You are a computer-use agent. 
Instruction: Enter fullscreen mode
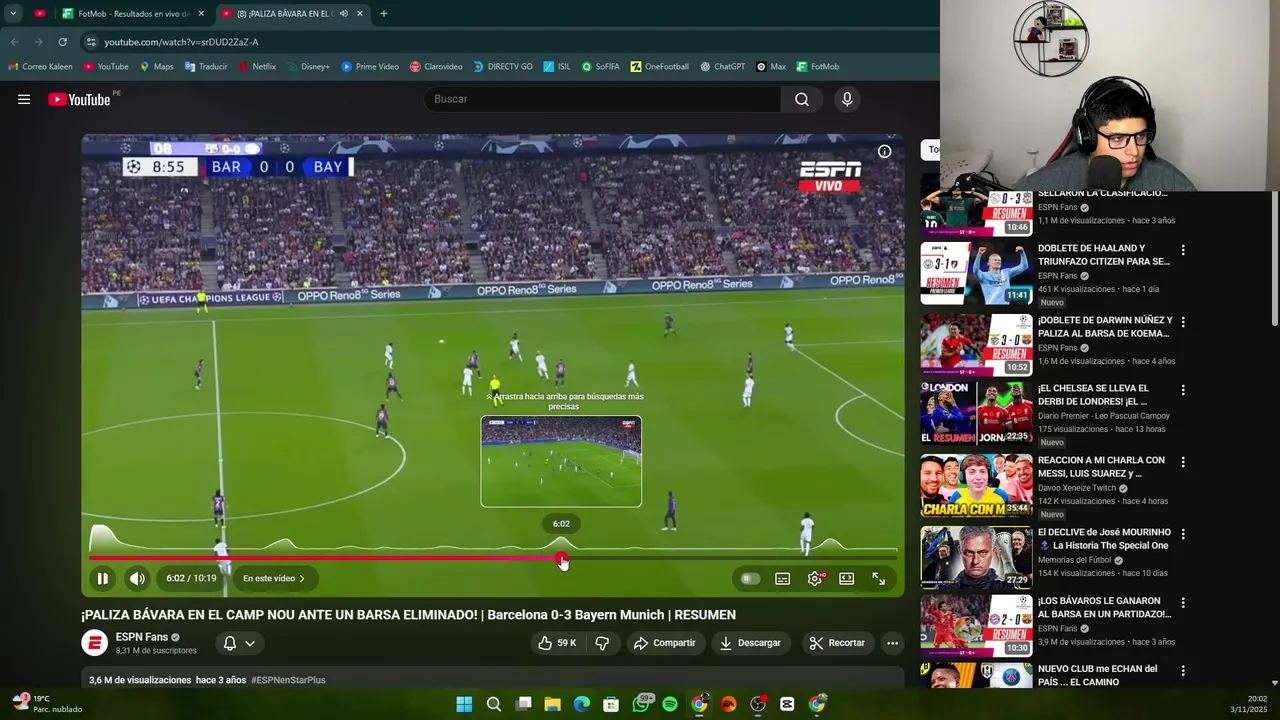(x=879, y=578)
